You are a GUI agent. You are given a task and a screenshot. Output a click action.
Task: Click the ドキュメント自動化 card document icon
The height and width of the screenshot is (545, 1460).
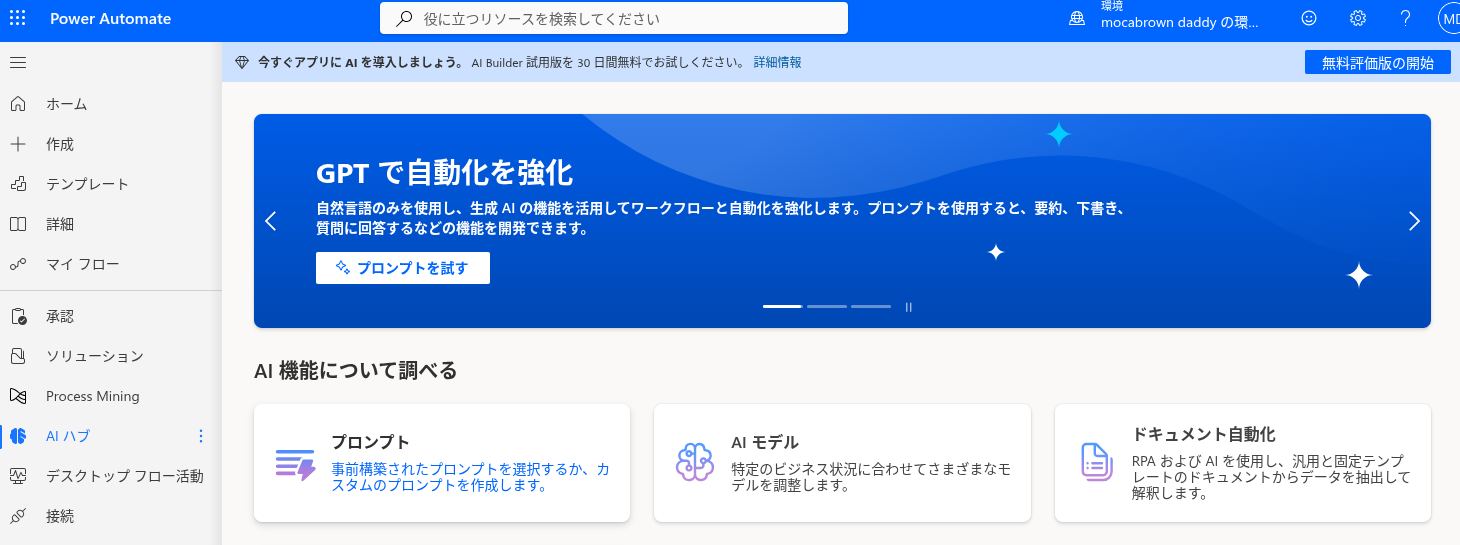1097,462
